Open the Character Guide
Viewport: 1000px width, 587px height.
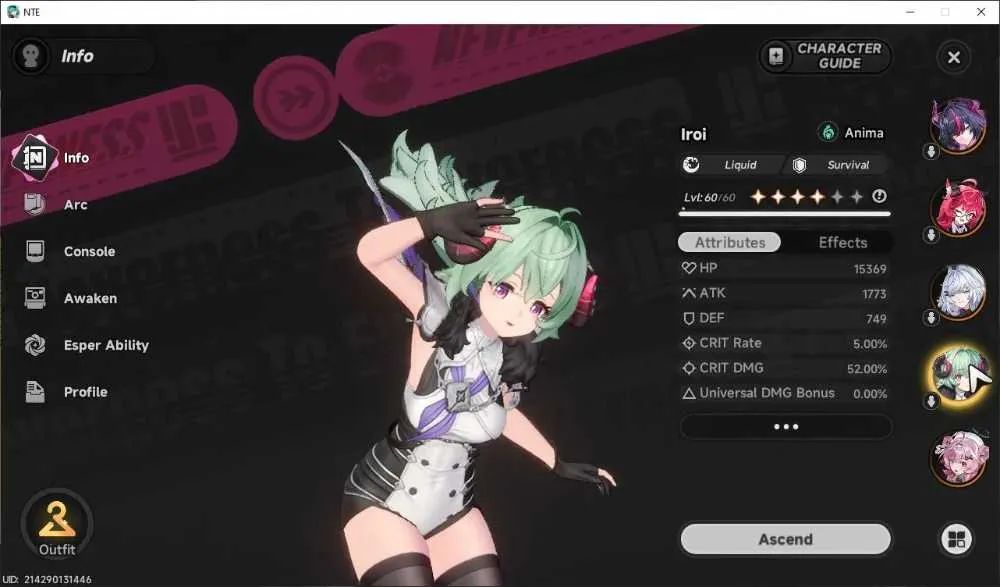pyautogui.click(x=825, y=56)
